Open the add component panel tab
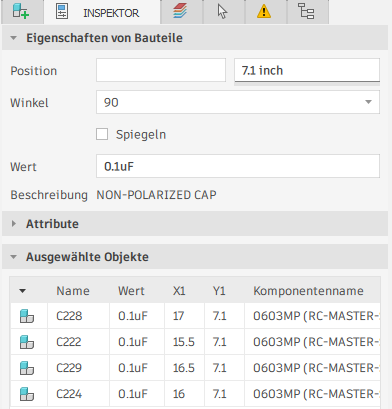 [x=22, y=12]
